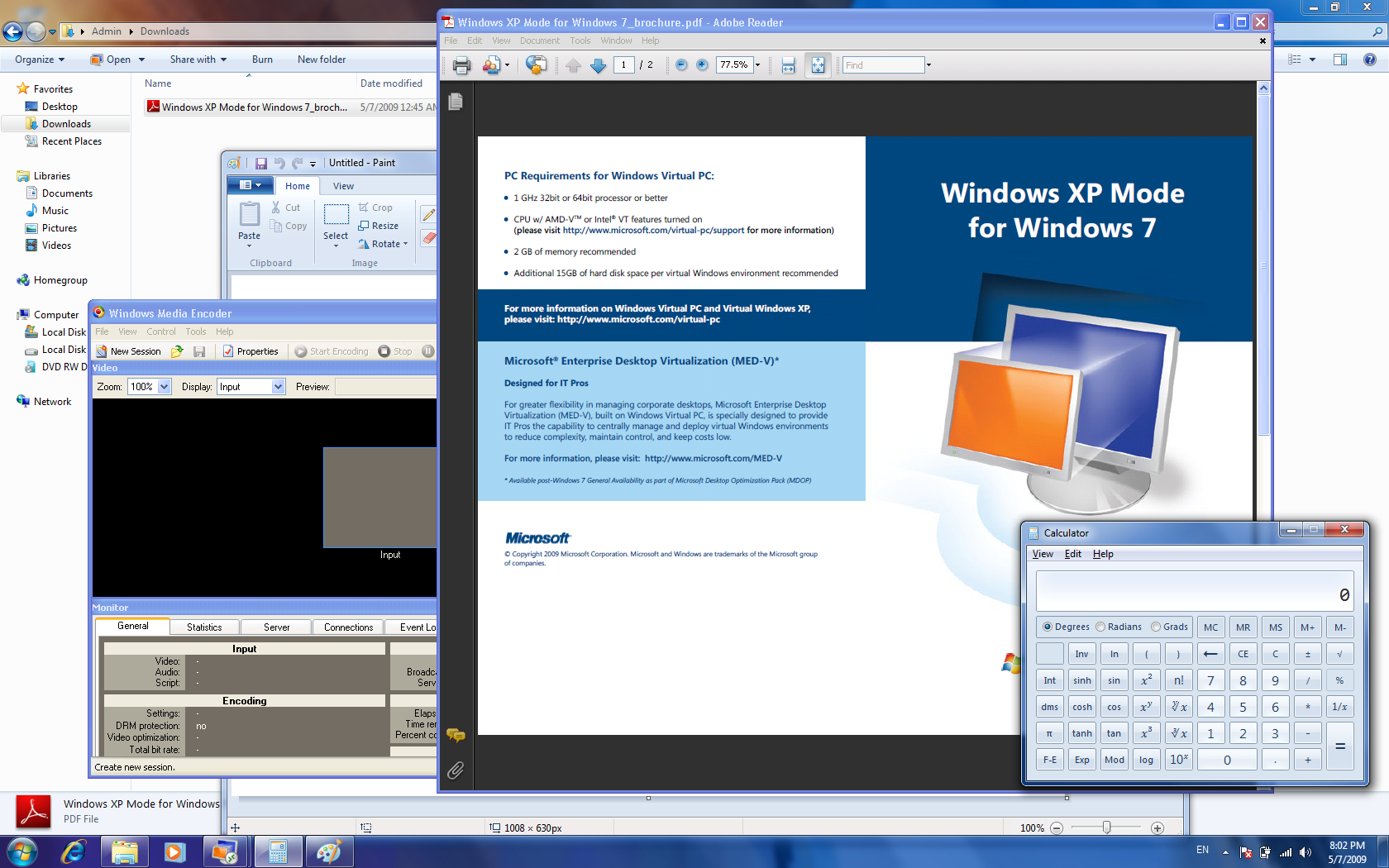The height and width of the screenshot is (868, 1389).
Task: Click Paint zoom out minus button
Action: pos(1056,827)
